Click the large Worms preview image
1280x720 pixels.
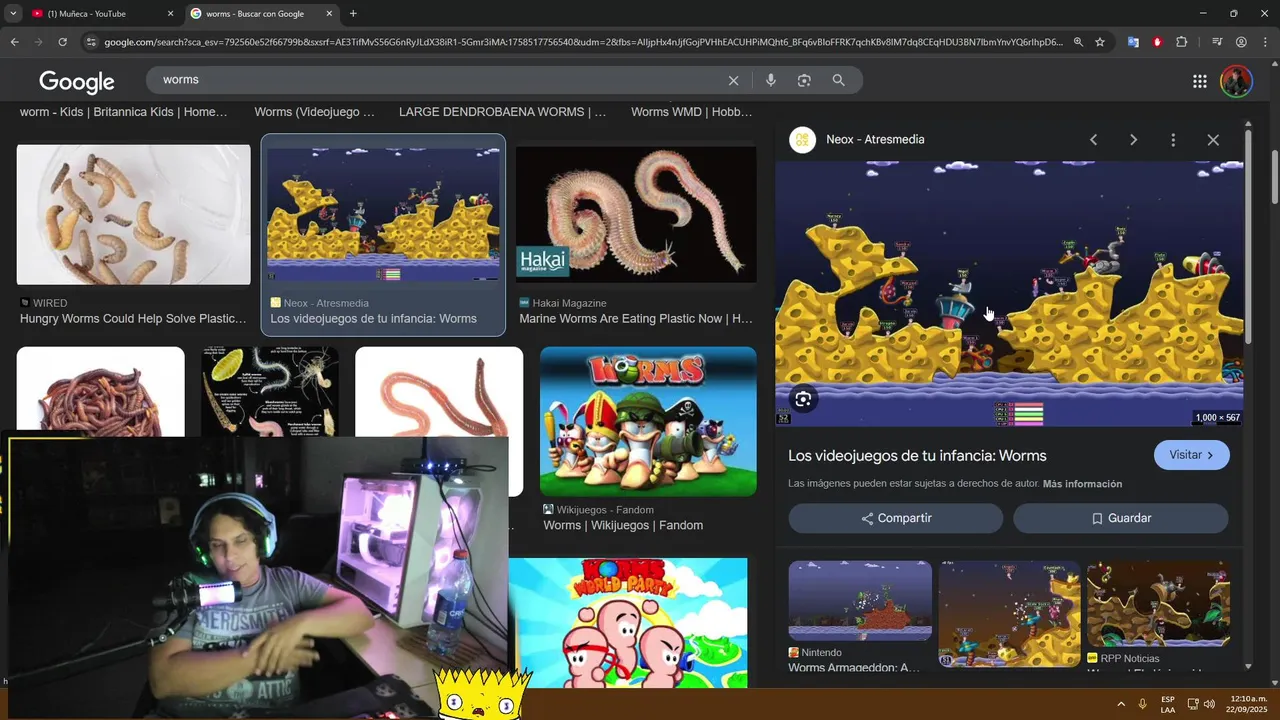[x=1009, y=294]
